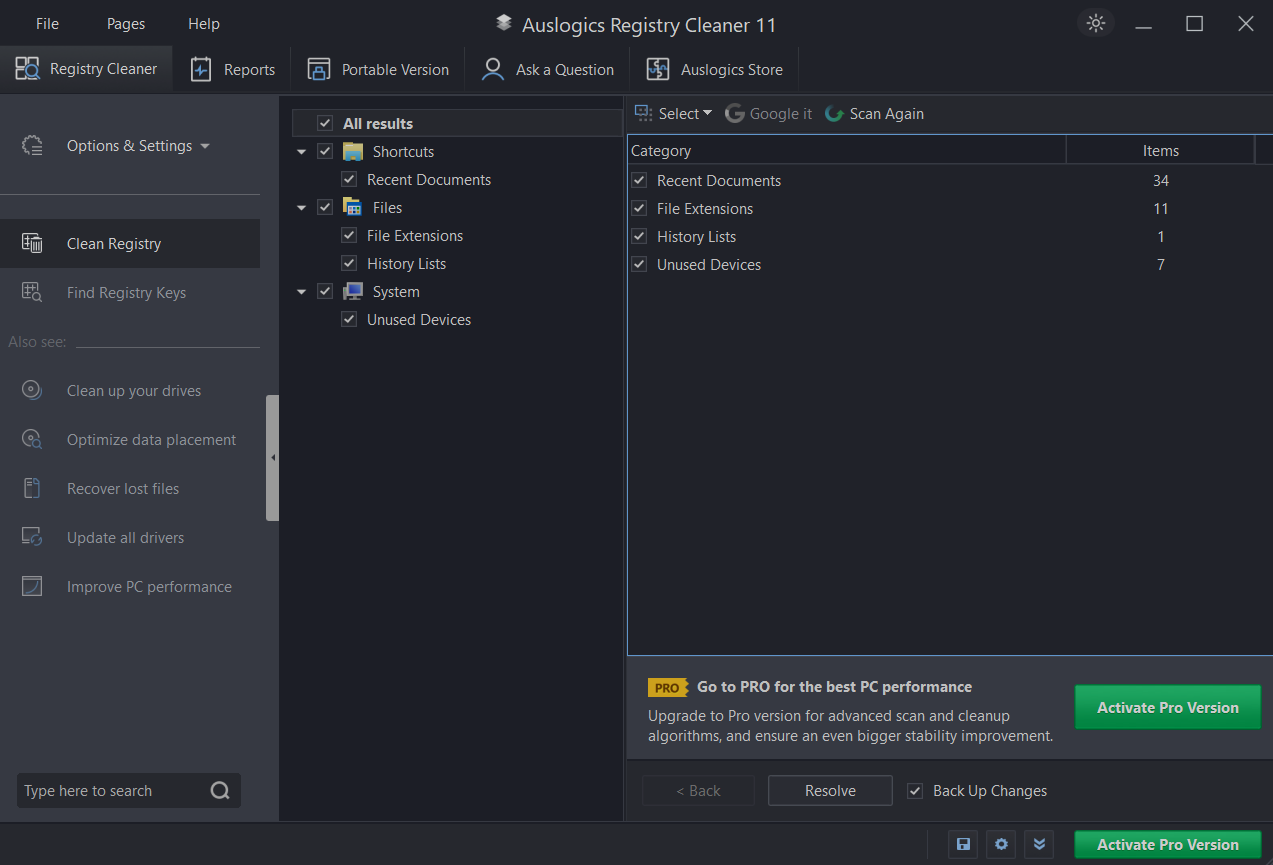Click the Recover lost files icon
This screenshot has height=865, width=1273.
pos(32,489)
